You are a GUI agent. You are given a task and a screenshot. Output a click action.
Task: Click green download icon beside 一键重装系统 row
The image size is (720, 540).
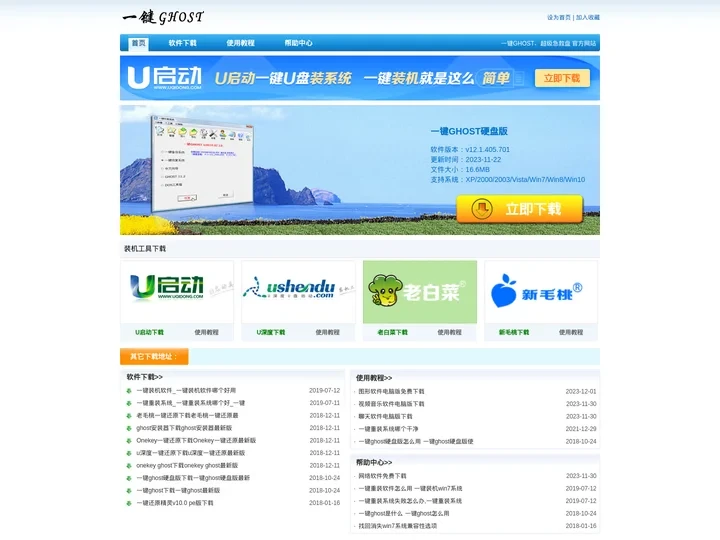[129, 403]
